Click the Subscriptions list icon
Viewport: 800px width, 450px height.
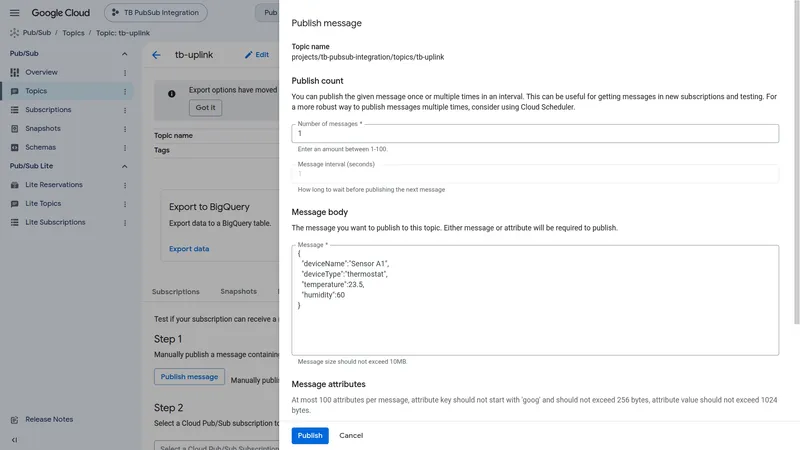14,110
